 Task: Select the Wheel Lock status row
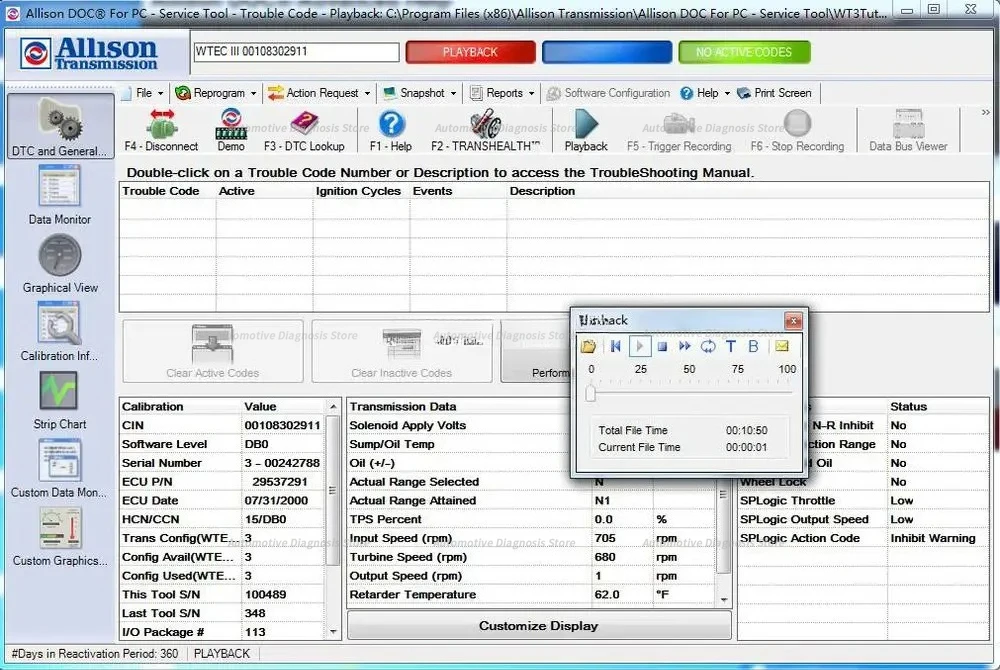coord(862,482)
